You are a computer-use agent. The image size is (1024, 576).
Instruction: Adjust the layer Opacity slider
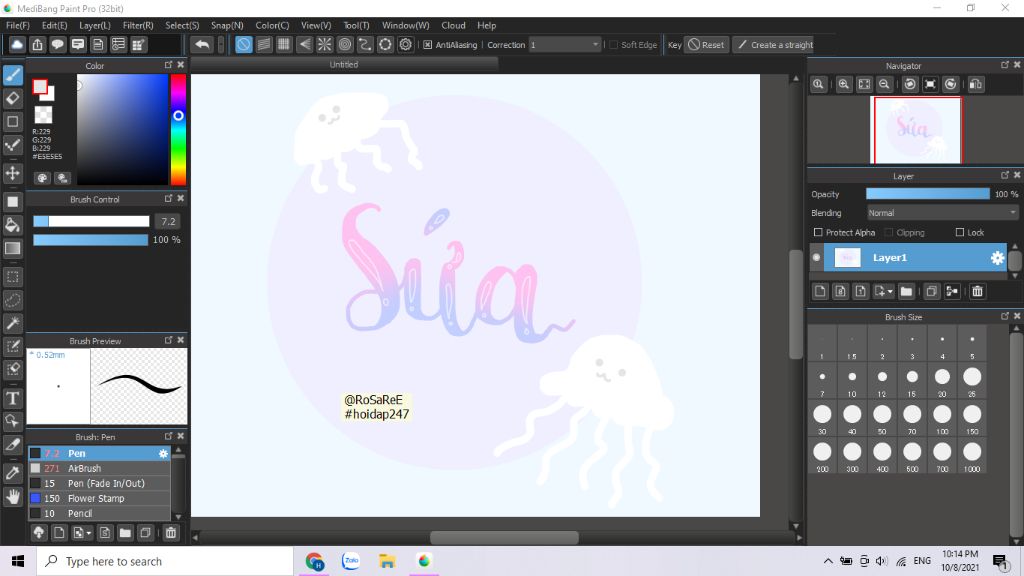[927, 194]
